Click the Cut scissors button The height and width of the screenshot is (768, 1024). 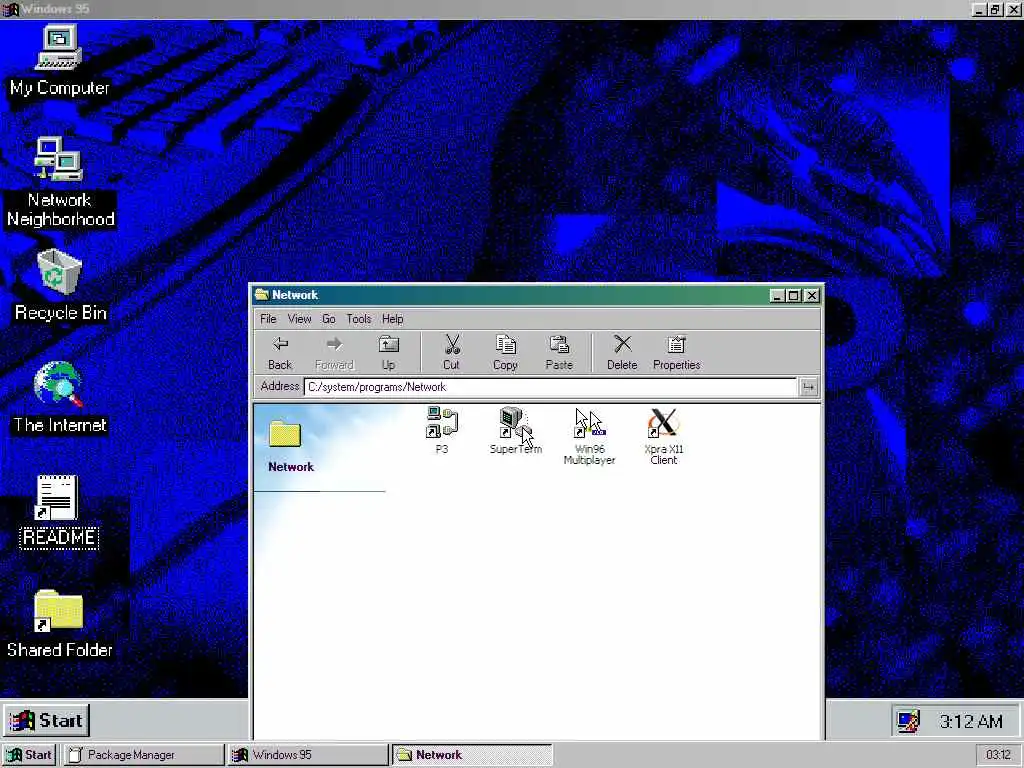[451, 353]
